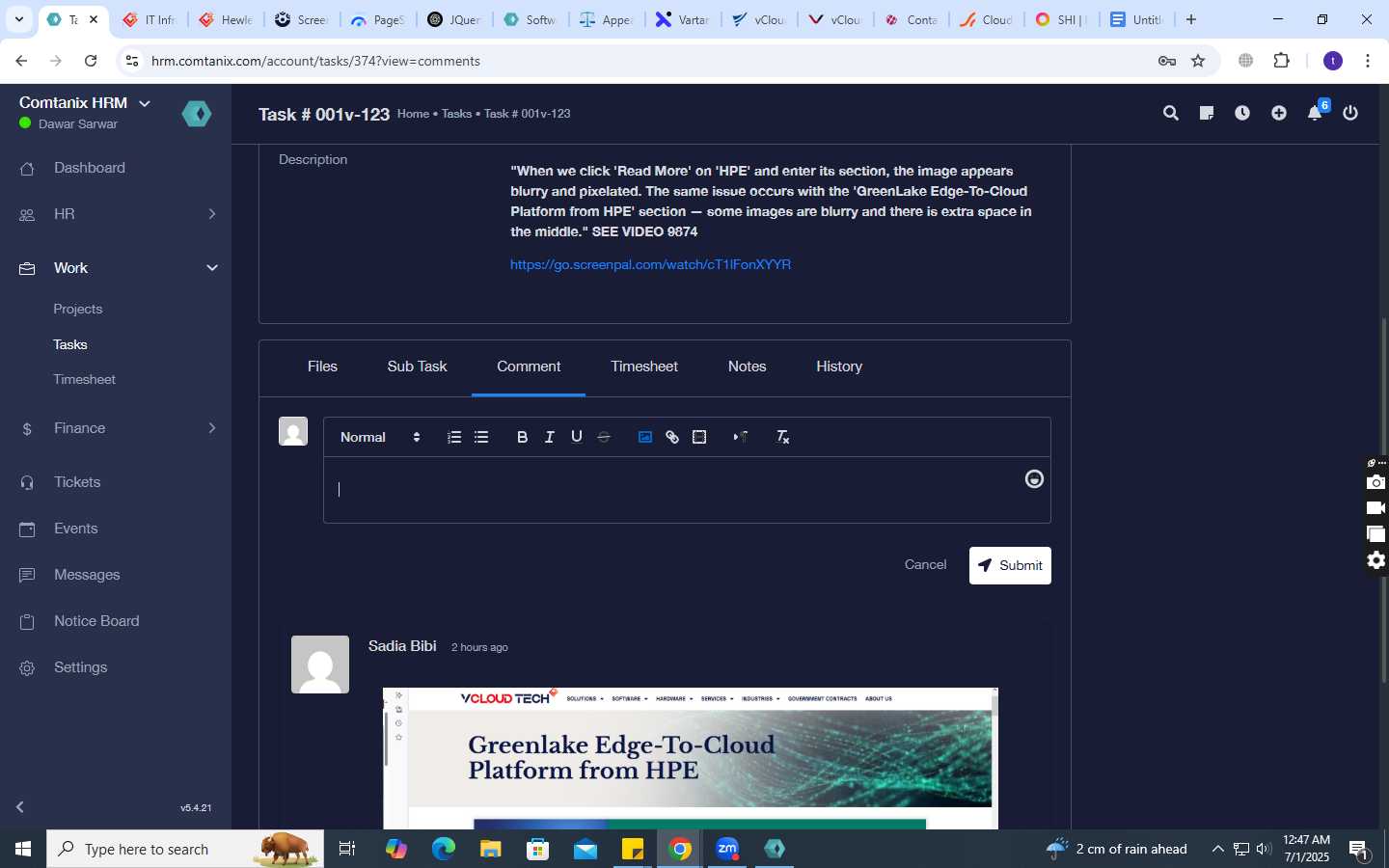
Task: Open Messages in sidebar
Action: [x=87, y=575]
